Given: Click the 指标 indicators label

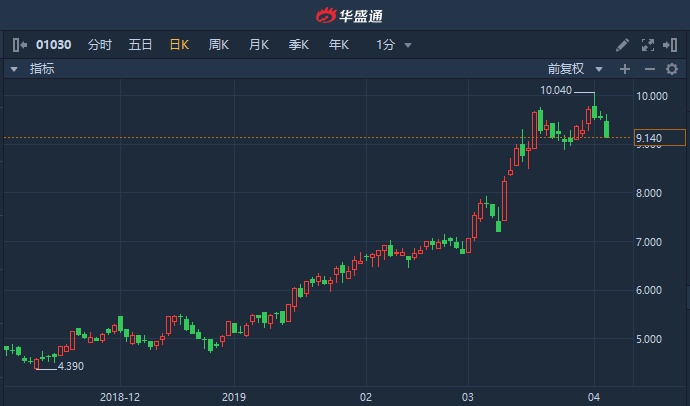Looking at the screenshot, I should click(x=42, y=69).
